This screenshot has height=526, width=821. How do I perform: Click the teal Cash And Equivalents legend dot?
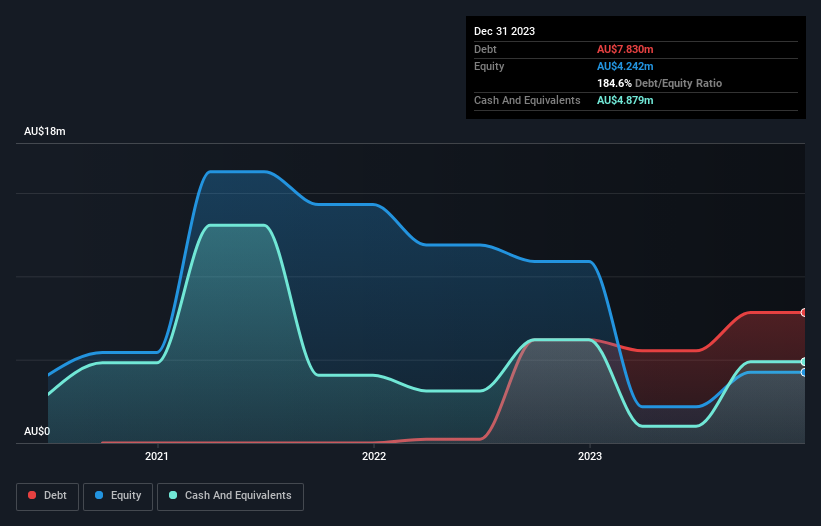173,495
